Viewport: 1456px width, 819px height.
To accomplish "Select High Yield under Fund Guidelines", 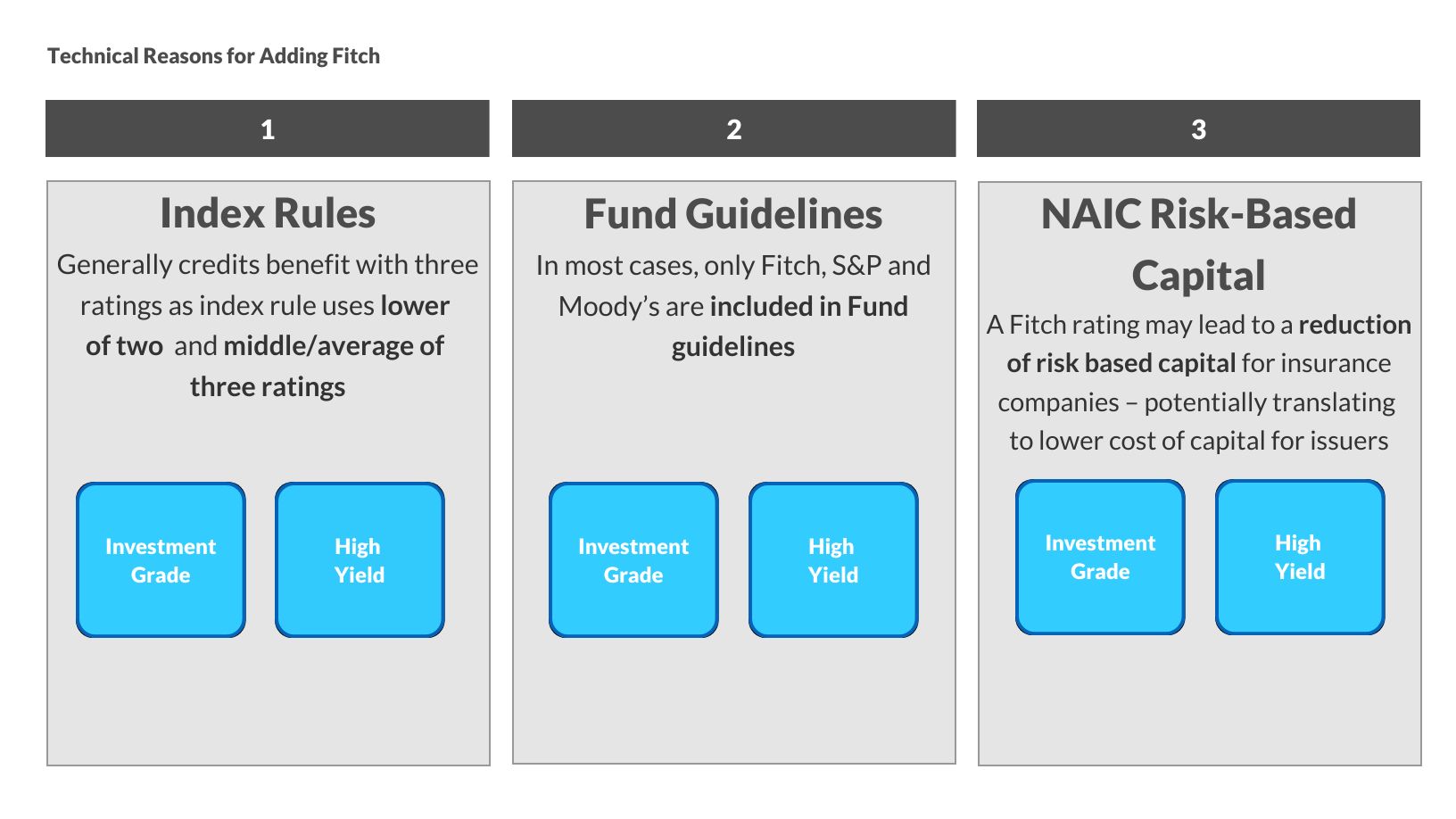I will [x=833, y=560].
